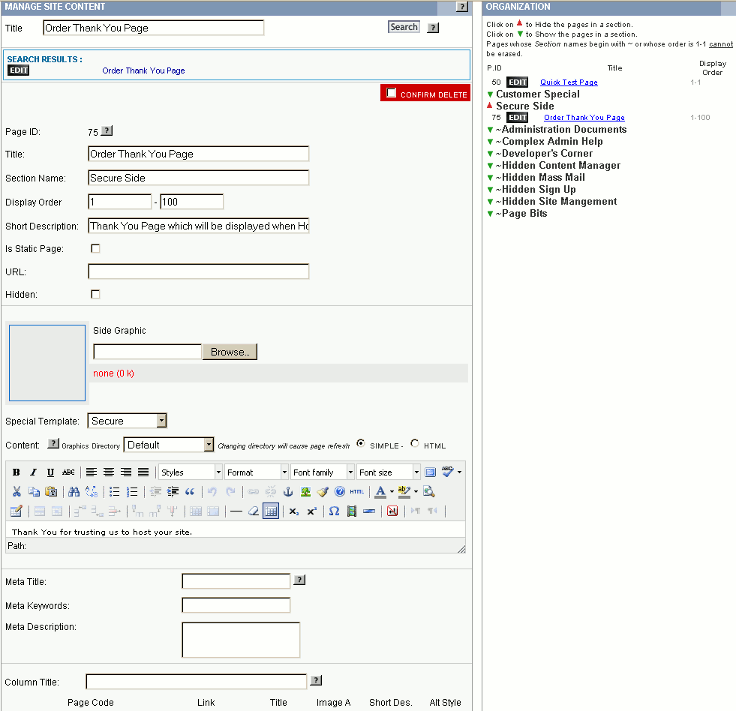Toggle fullscreen editor mode
Image resolution: width=736 pixels, height=711 pixels.
(430, 472)
